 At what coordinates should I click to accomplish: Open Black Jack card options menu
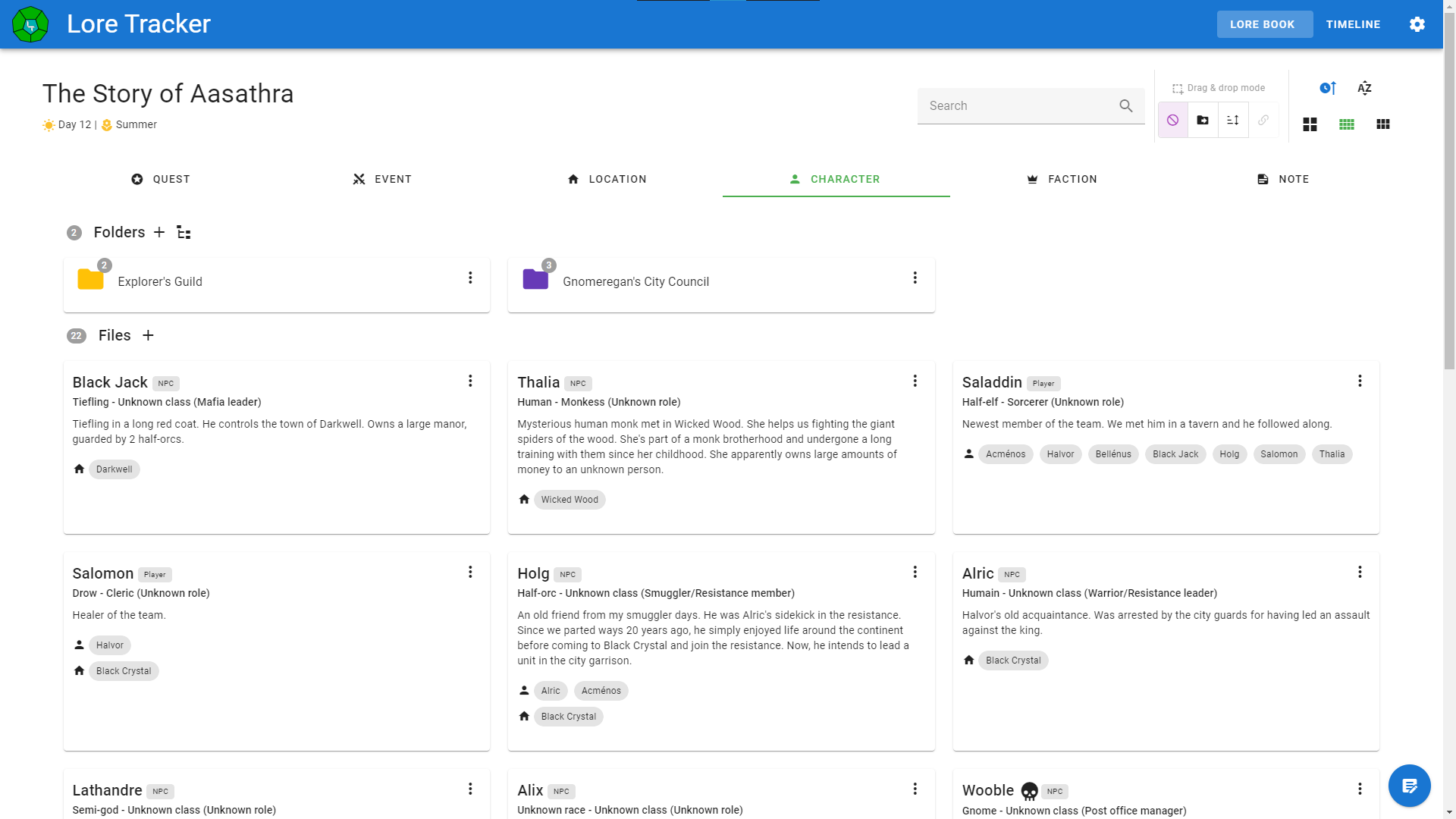470,381
